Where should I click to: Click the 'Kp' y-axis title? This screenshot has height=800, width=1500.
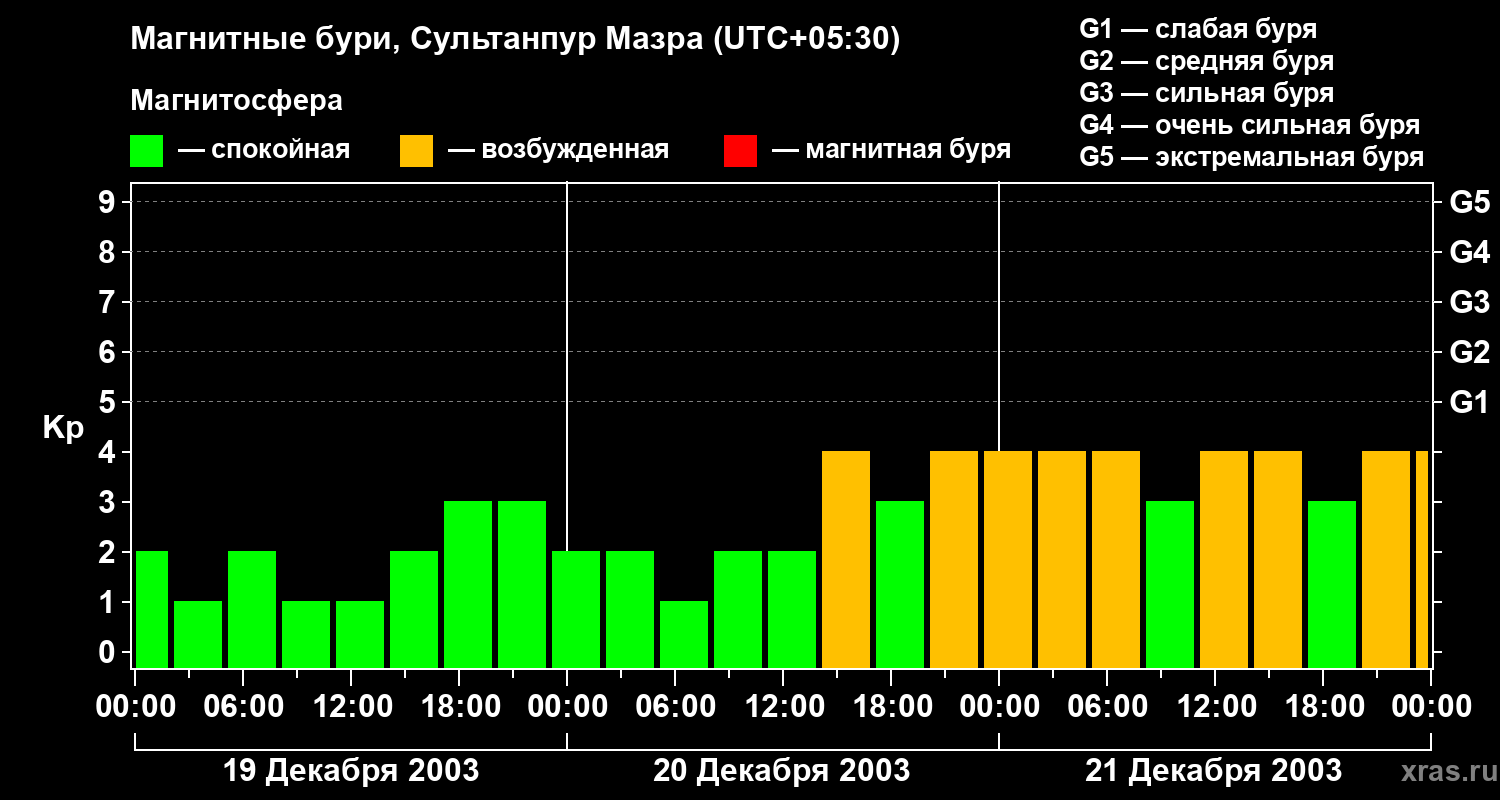click(x=63, y=428)
